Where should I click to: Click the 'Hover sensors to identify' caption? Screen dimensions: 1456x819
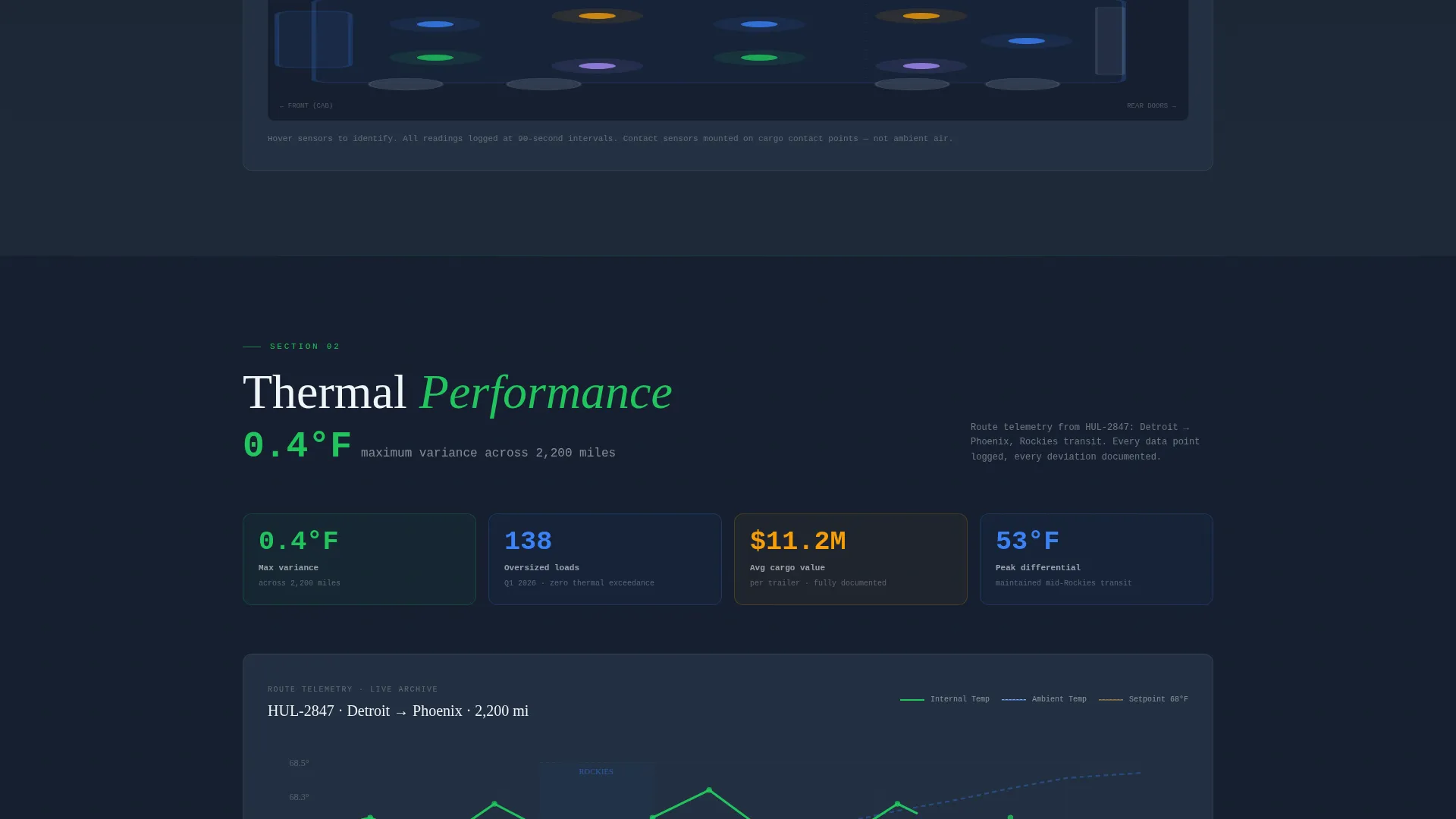[x=610, y=139]
